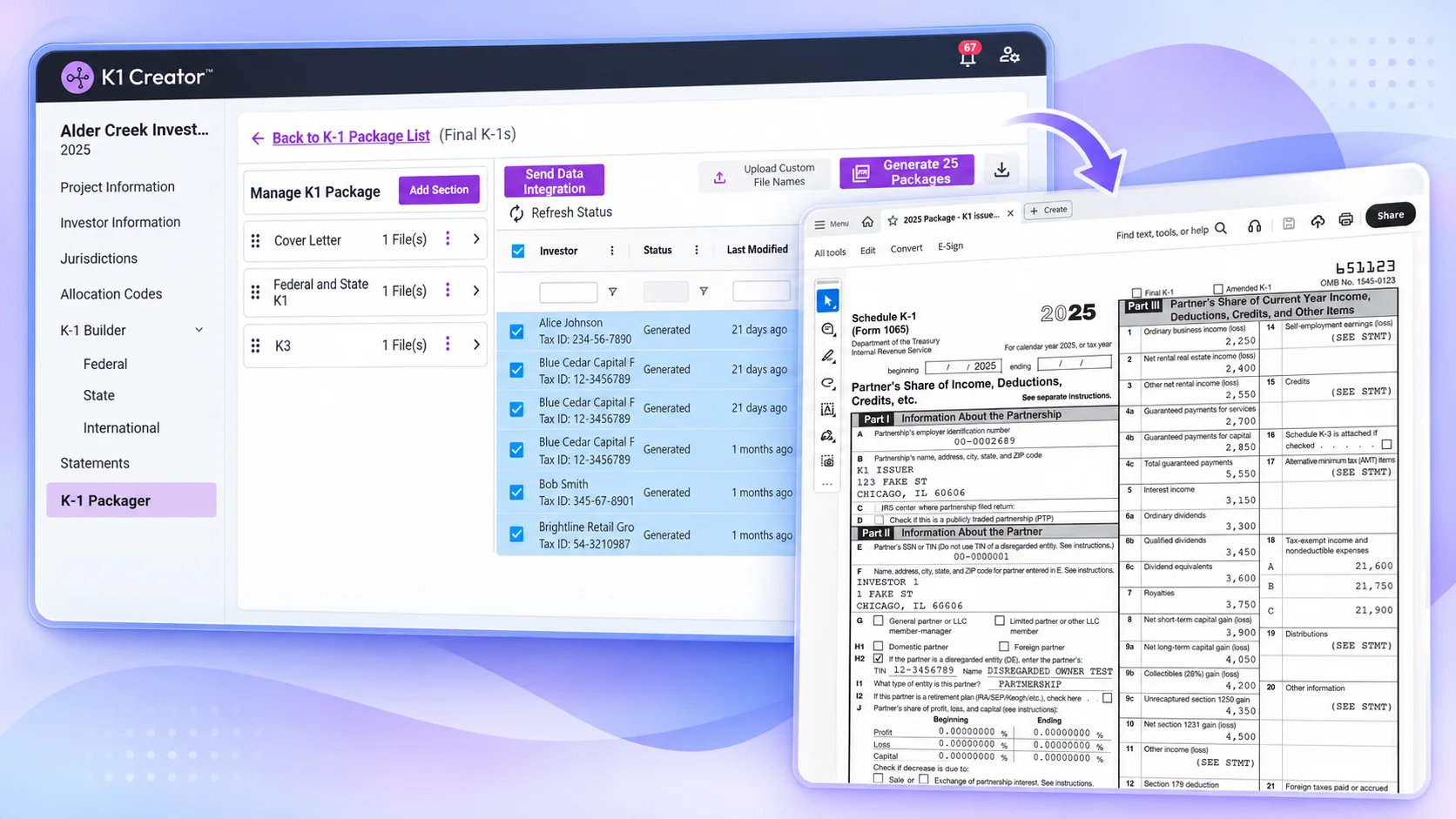Click the back arrow beside Package List link
1456x819 pixels.
click(258, 138)
